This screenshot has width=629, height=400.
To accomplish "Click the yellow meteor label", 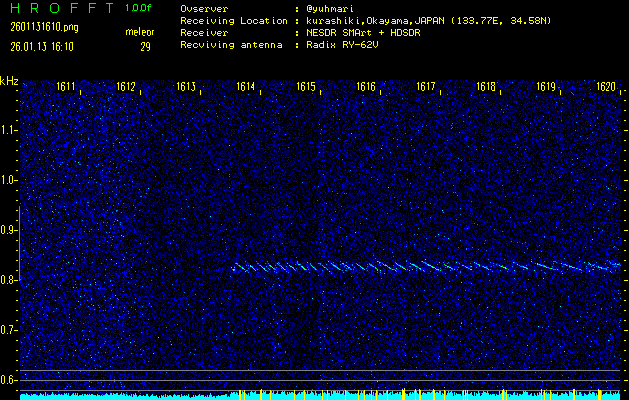I will coord(140,33).
